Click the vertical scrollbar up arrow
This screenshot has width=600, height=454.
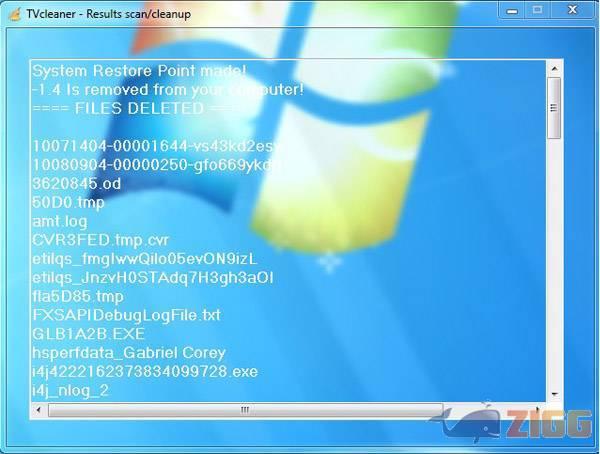pyautogui.click(x=554, y=69)
